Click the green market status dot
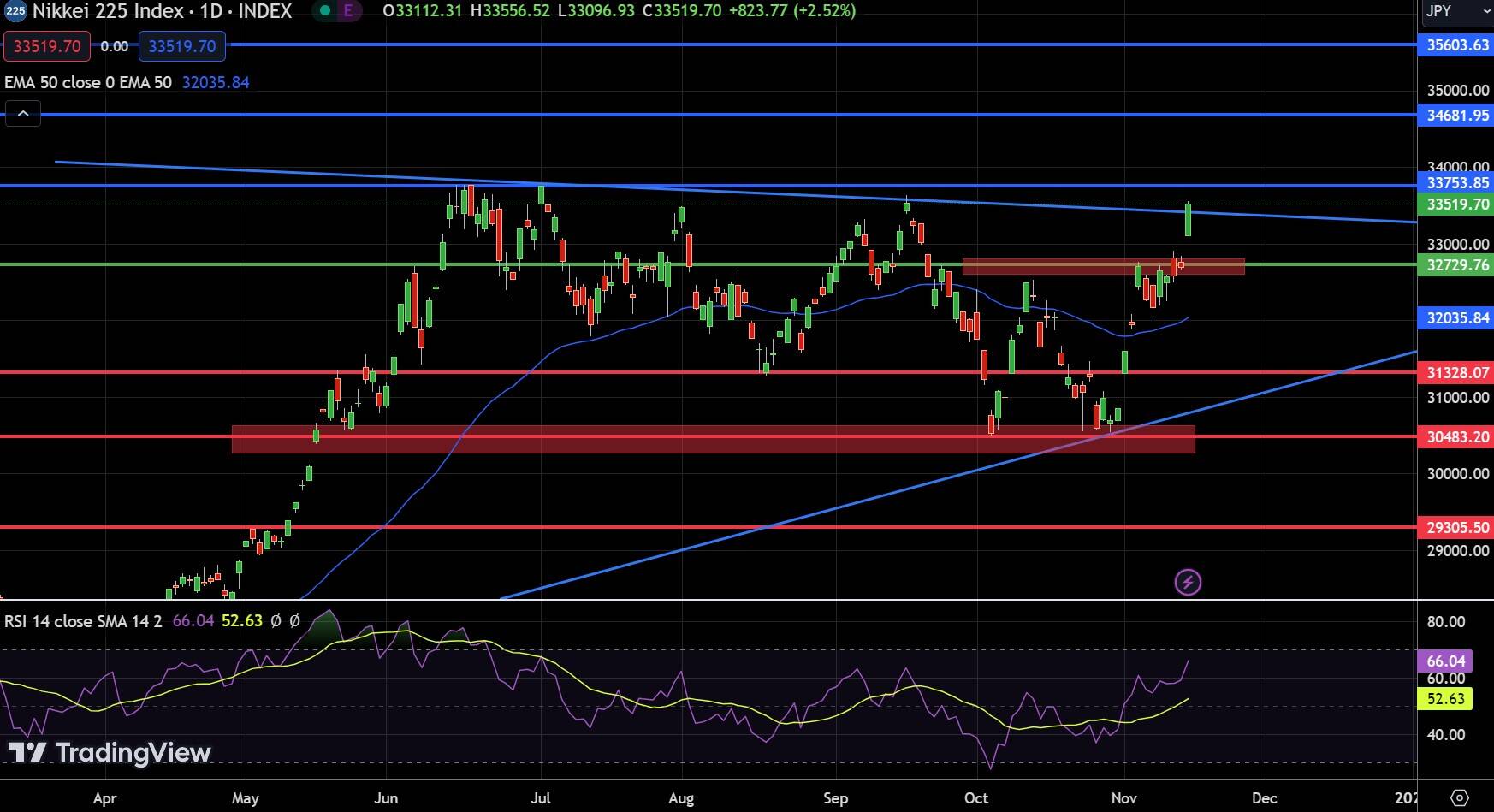1494x812 pixels. (325, 11)
